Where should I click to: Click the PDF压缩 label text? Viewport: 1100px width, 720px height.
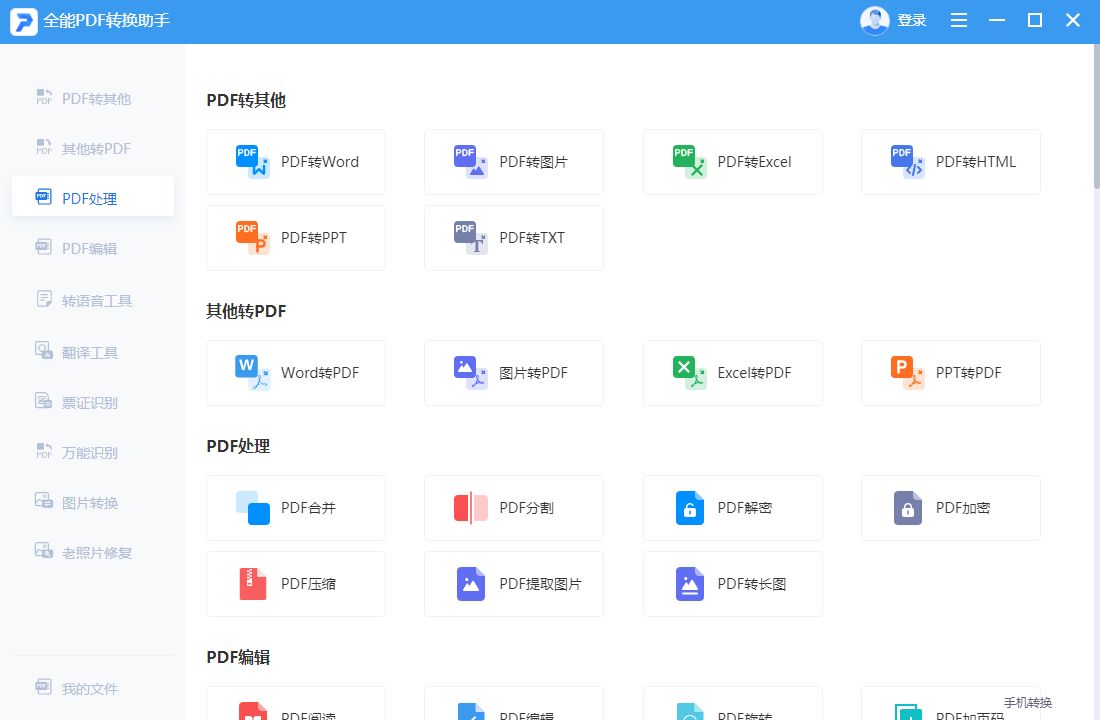pos(309,584)
